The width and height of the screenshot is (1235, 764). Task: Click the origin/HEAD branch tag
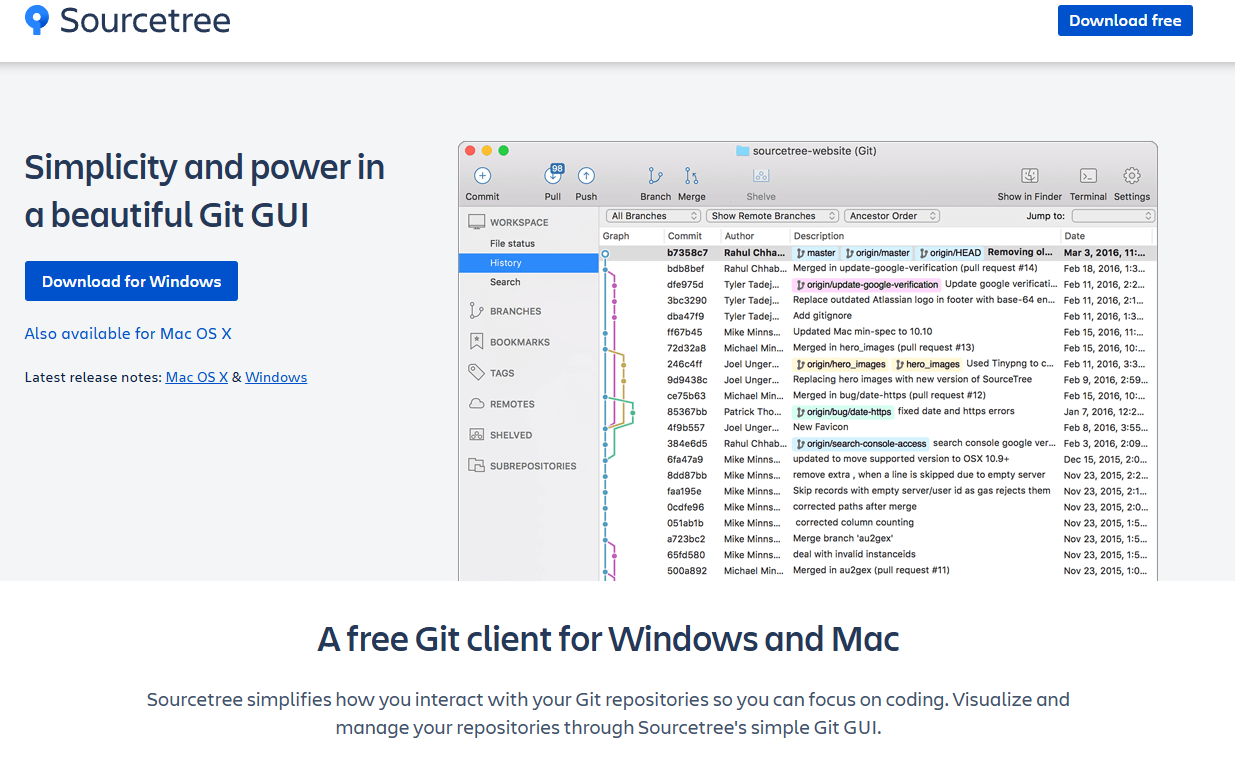tap(950, 253)
